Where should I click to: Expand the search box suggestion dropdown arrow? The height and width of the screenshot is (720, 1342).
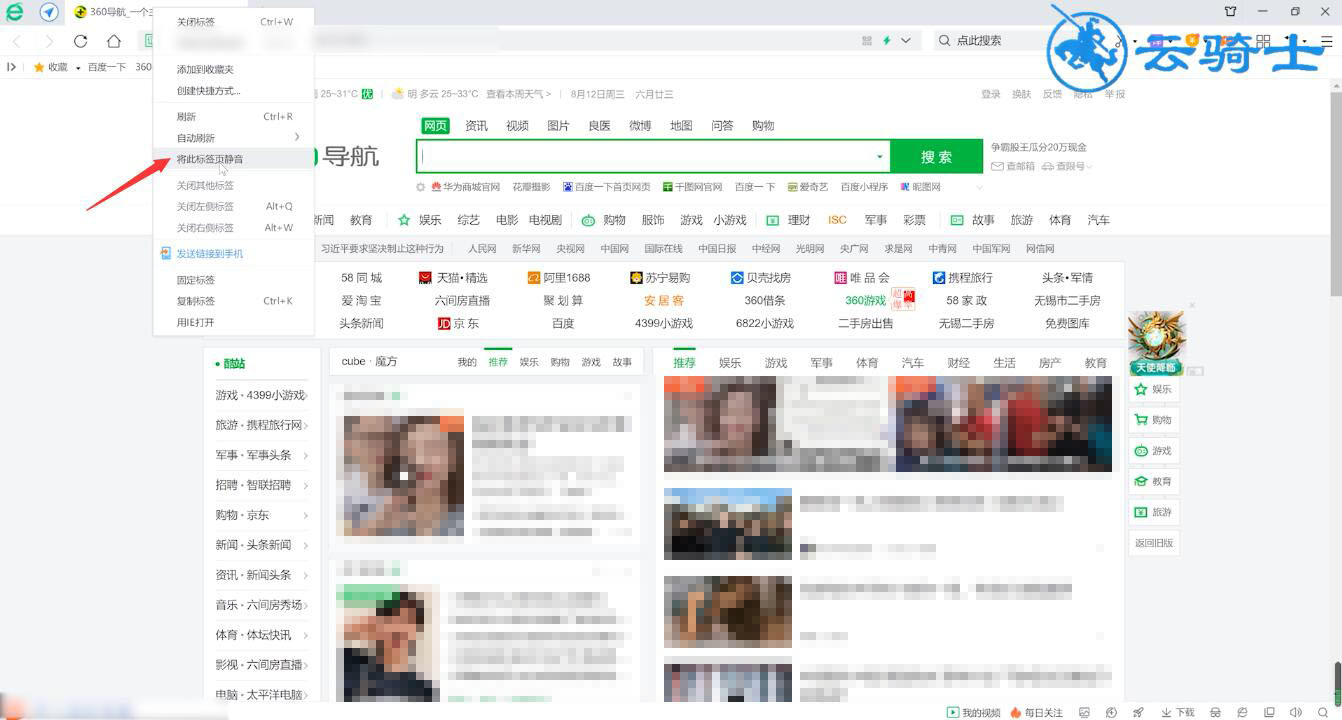(x=880, y=157)
